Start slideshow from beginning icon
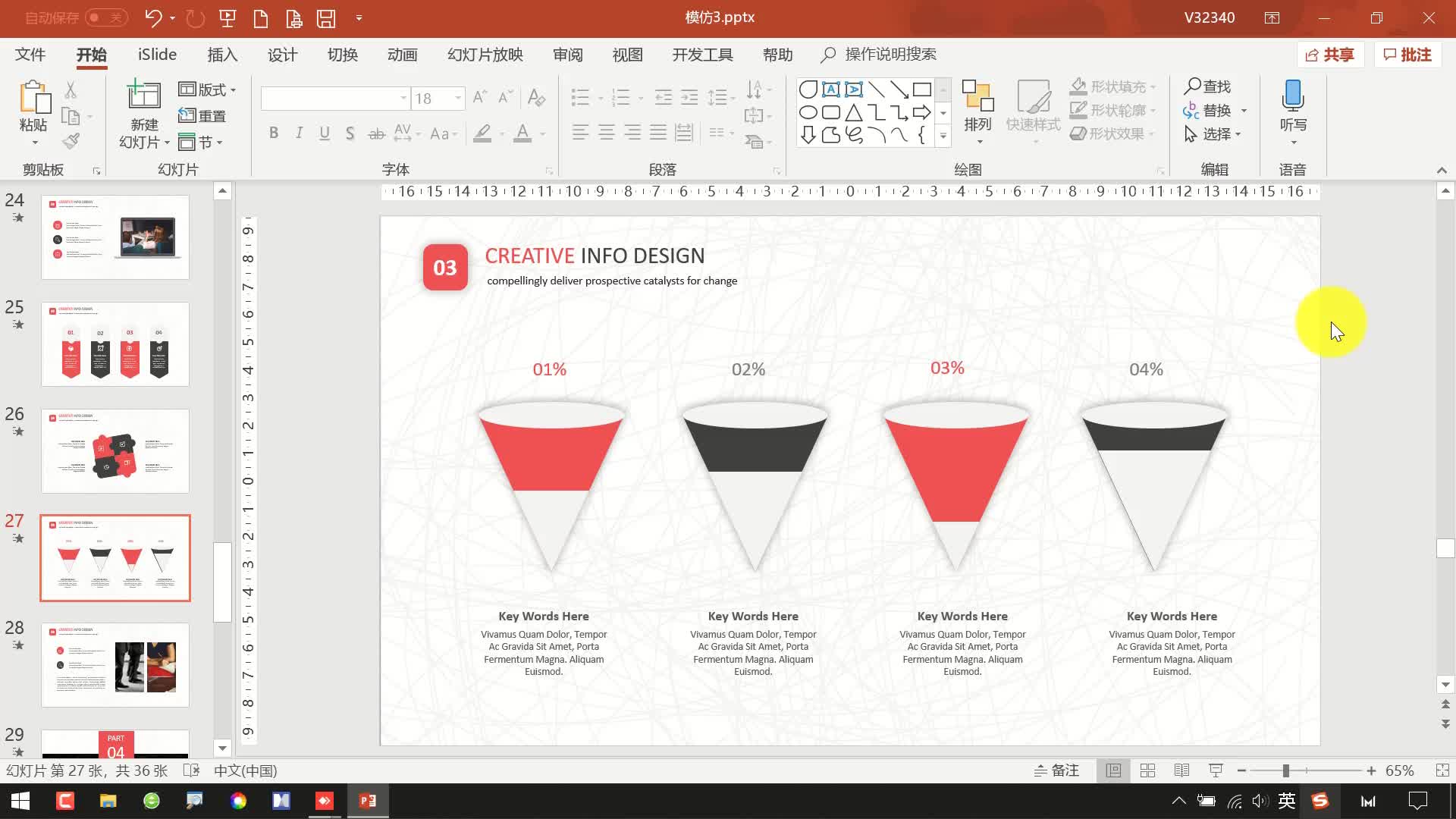 (x=227, y=18)
